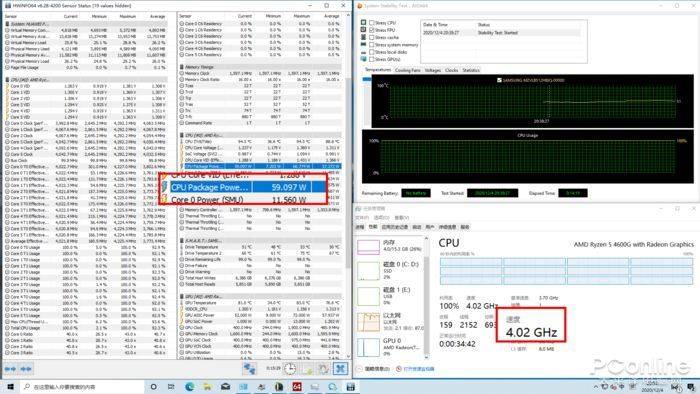This screenshot has height=394, width=700.
Task: Open the HWiNFO network connection icon
Action: [249, 369]
